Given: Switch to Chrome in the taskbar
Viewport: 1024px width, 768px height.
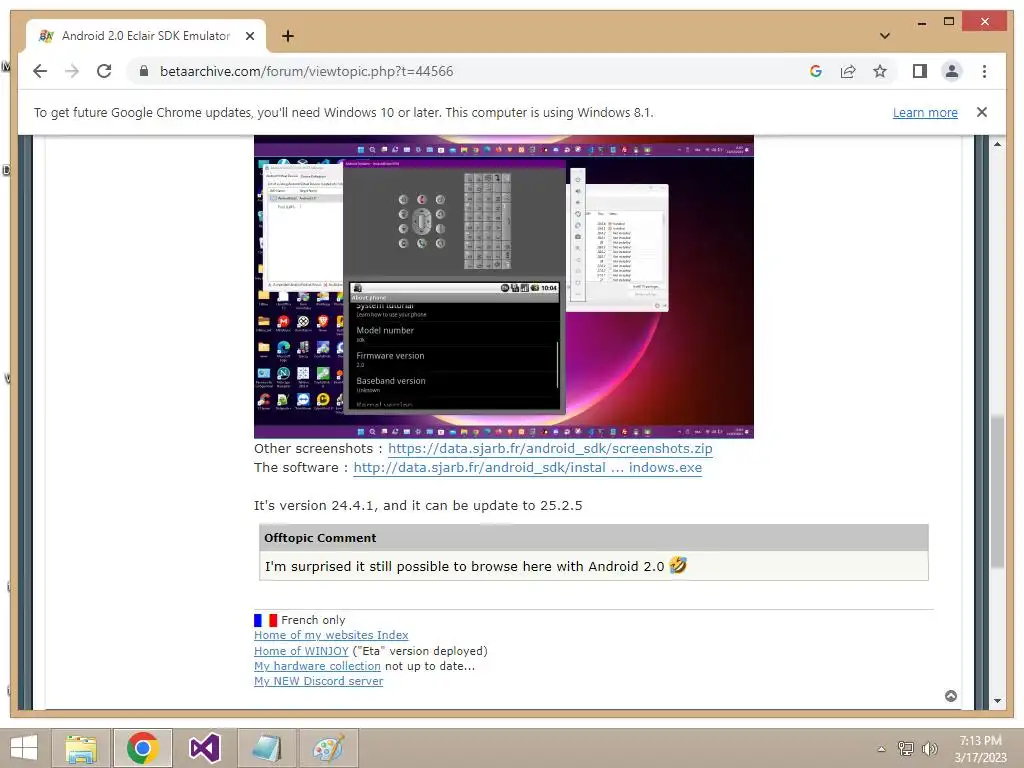Looking at the screenshot, I should [x=142, y=748].
